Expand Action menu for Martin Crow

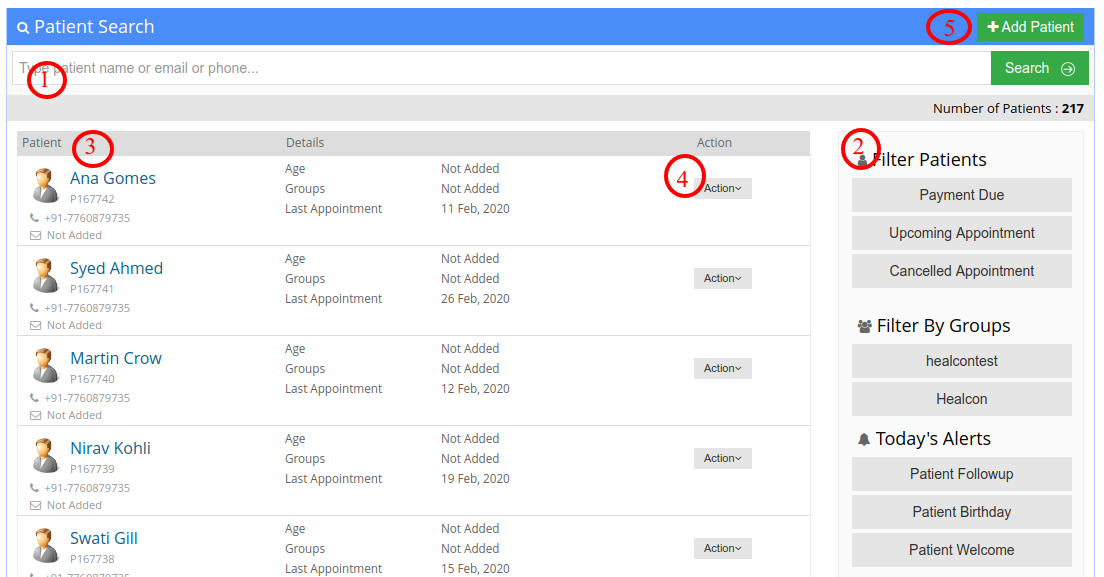click(x=722, y=368)
